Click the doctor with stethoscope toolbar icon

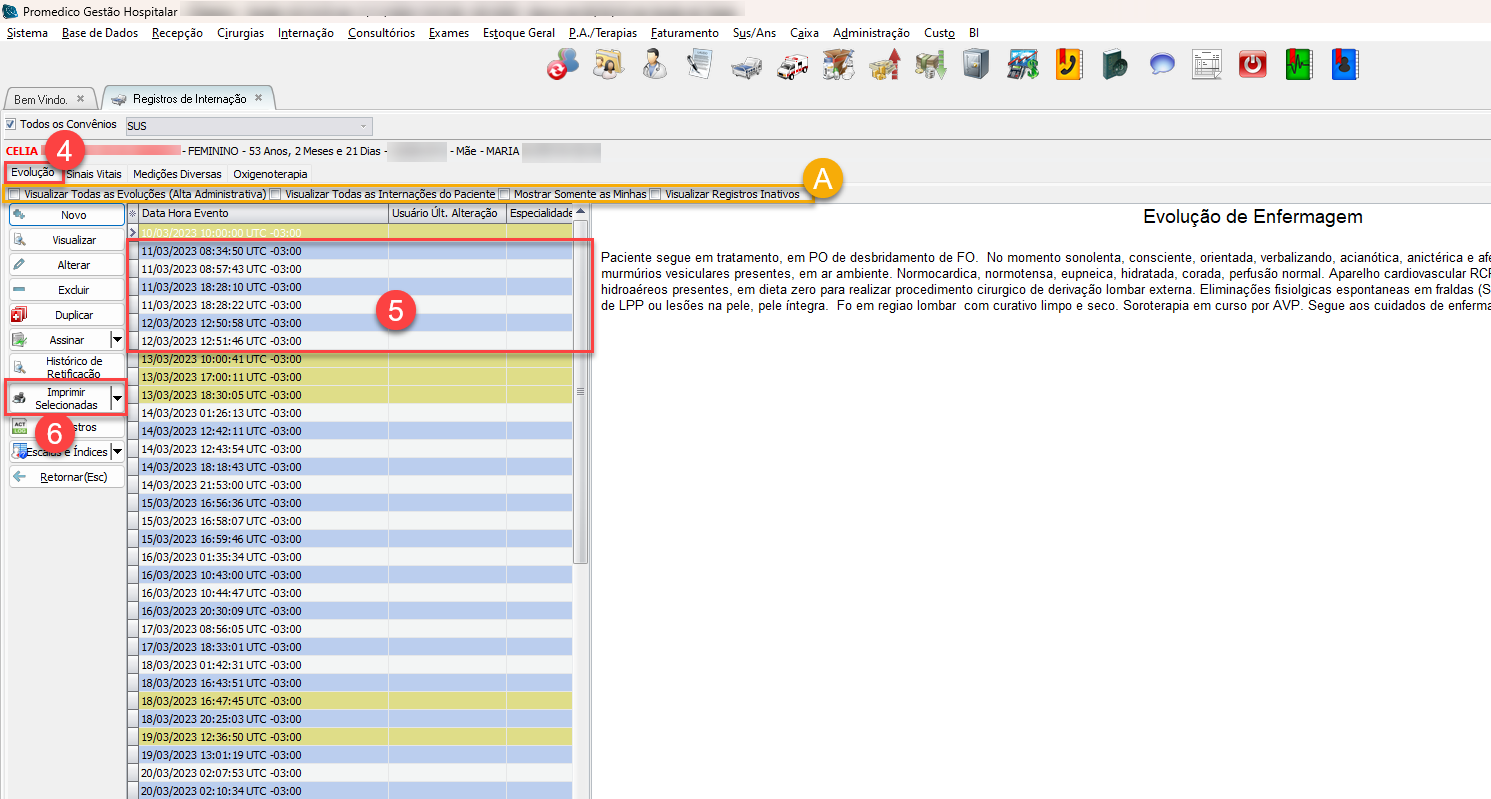click(655, 65)
